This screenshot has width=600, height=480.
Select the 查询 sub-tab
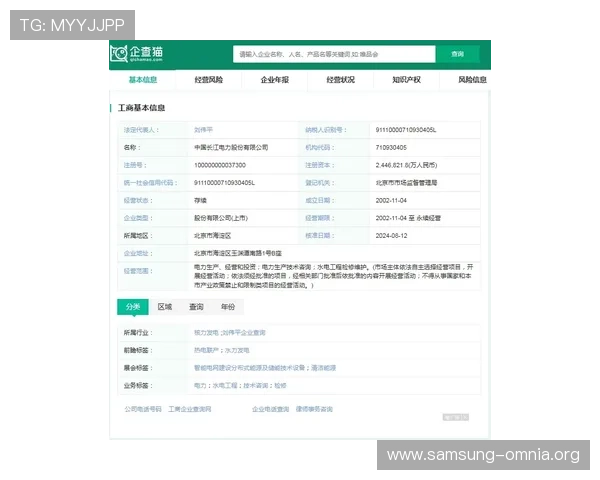click(x=196, y=307)
